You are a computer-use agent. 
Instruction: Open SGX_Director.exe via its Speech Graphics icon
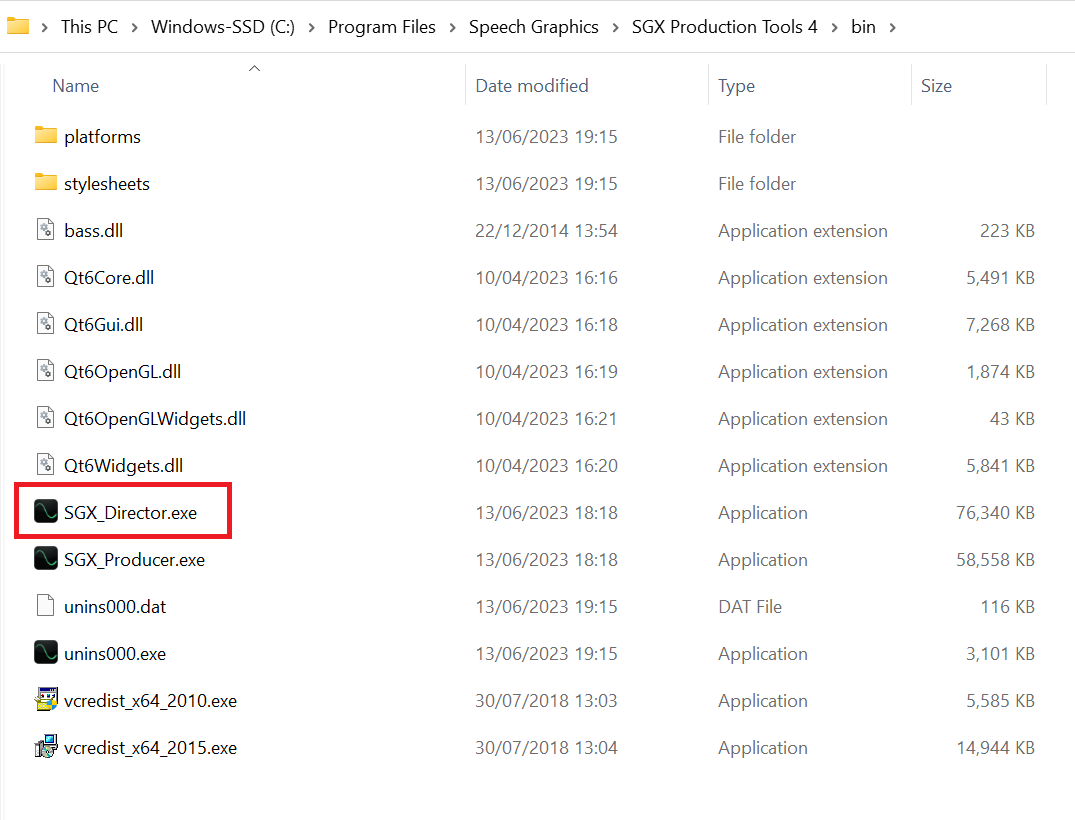click(46, 512)
